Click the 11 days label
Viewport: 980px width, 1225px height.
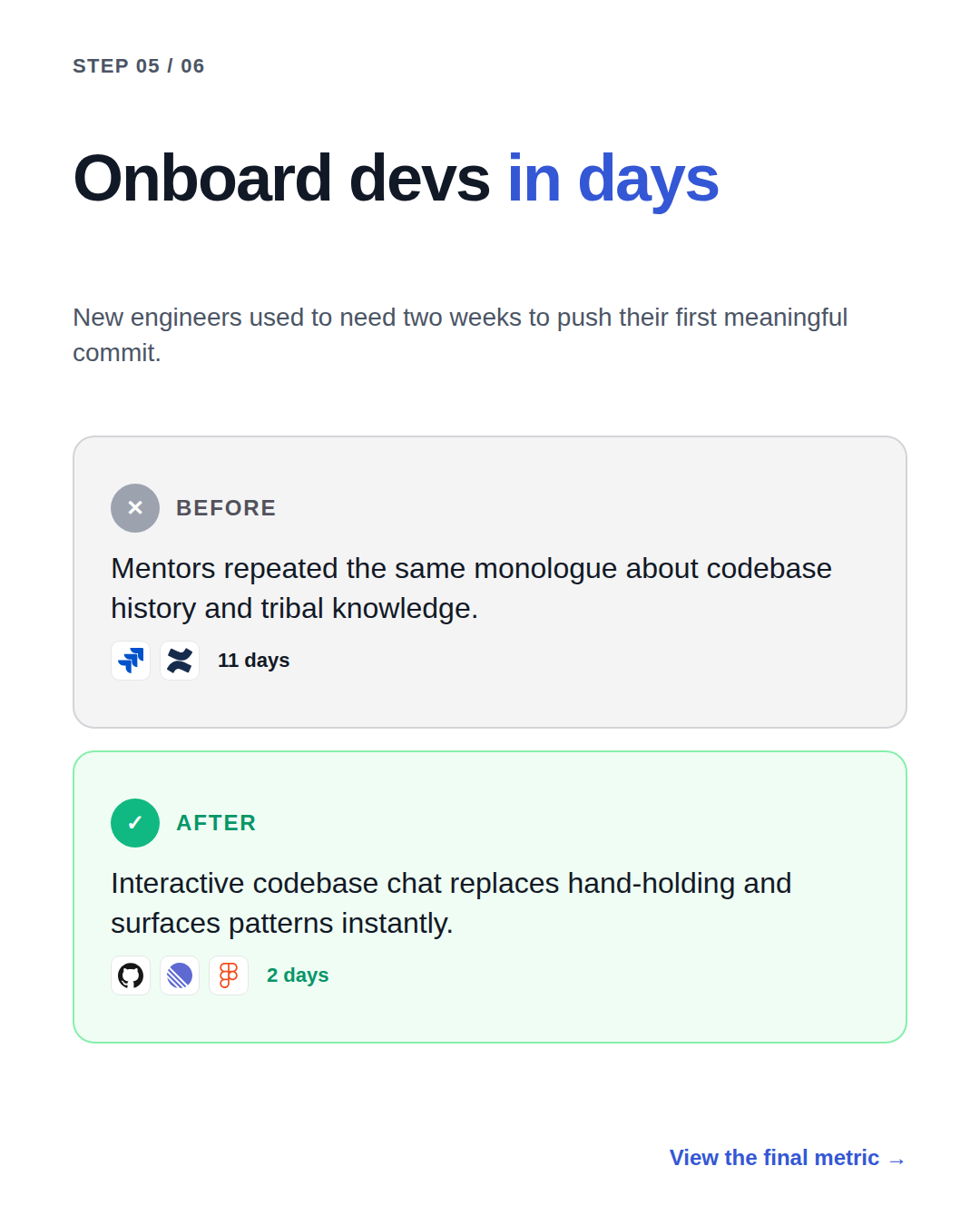[x=253, y=661]
